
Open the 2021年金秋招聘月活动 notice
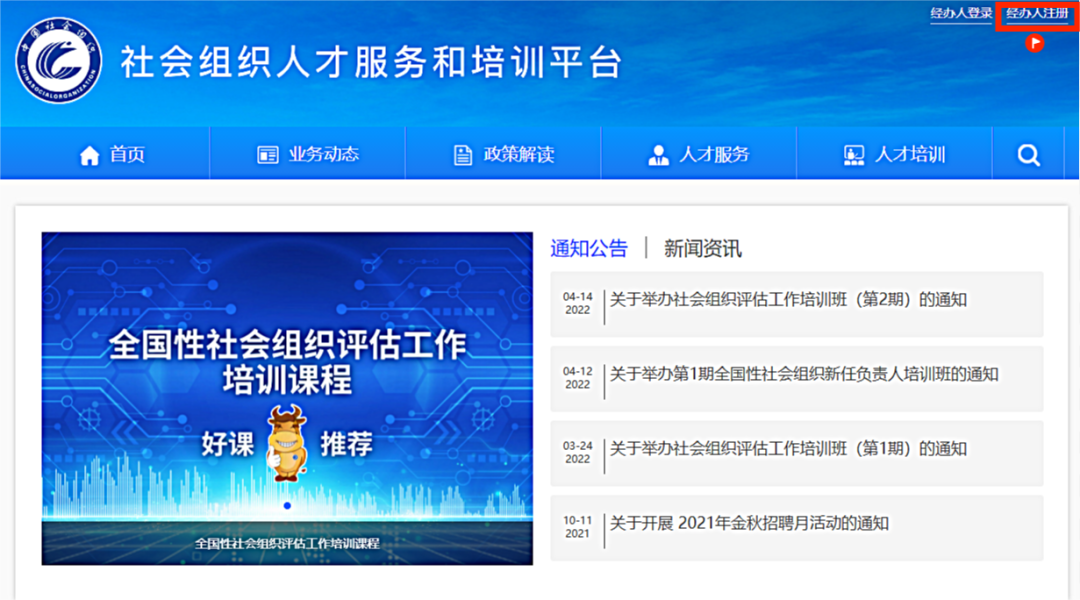coord(749,523)
